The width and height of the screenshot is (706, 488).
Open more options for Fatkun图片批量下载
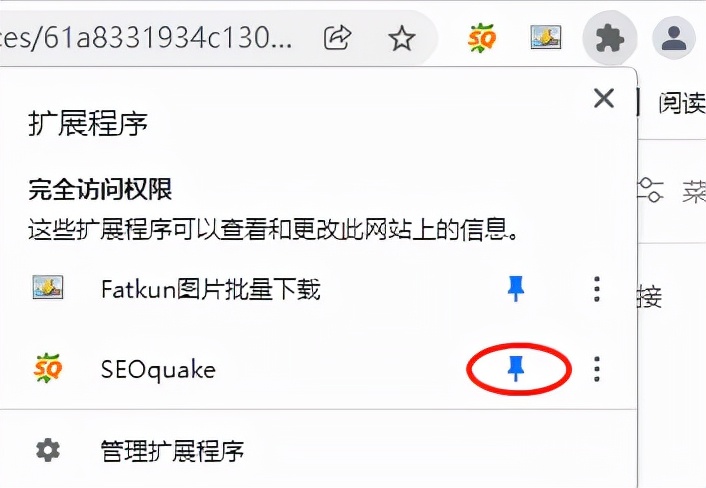pyautogui.click(x=597, y=289)
